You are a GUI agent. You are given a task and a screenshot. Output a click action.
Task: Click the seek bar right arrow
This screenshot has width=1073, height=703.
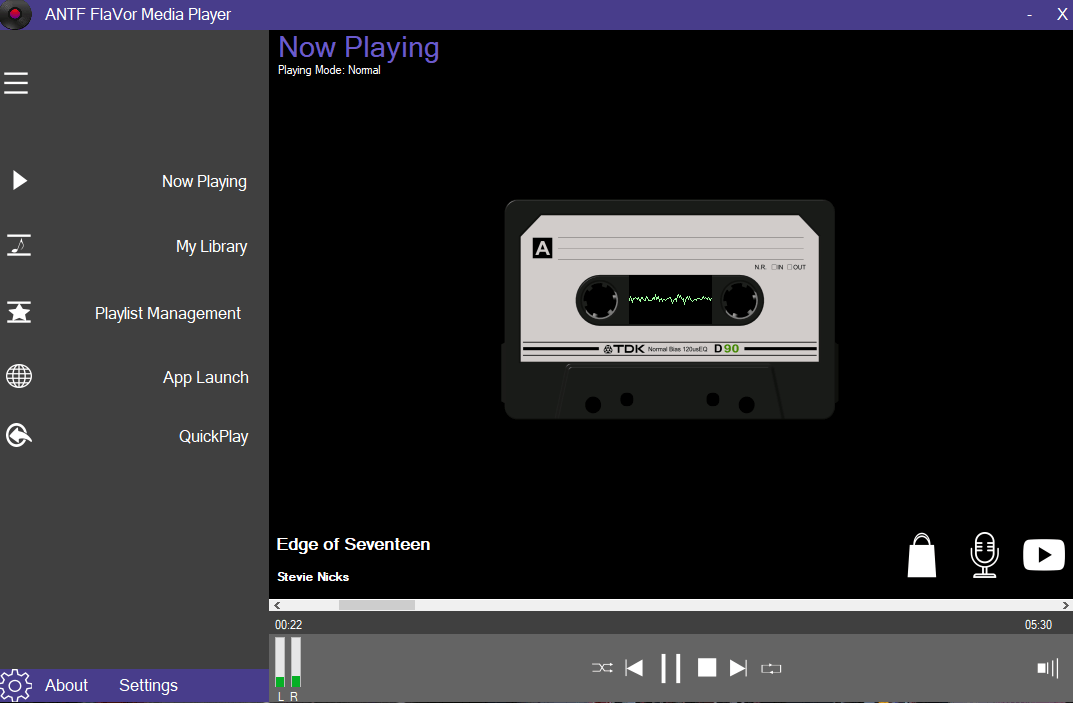[1065, 605]
